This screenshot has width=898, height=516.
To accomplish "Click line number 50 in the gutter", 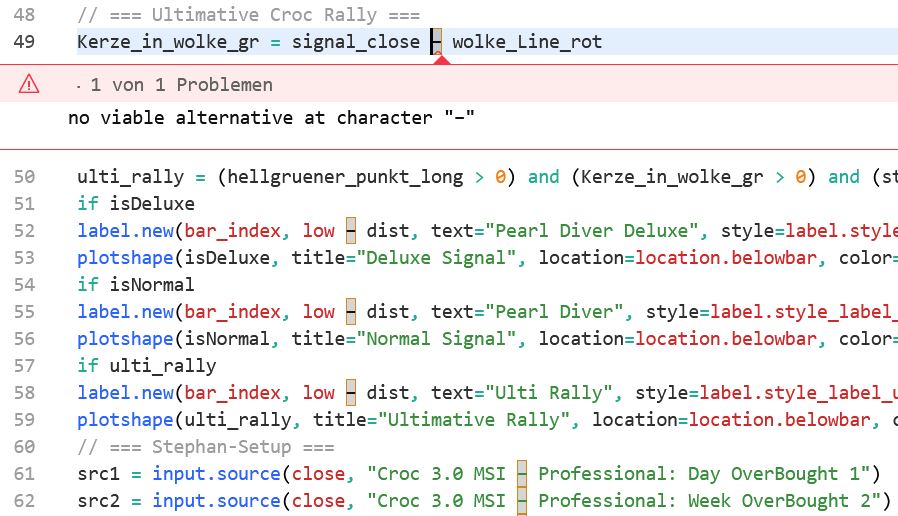I will 25,177.
